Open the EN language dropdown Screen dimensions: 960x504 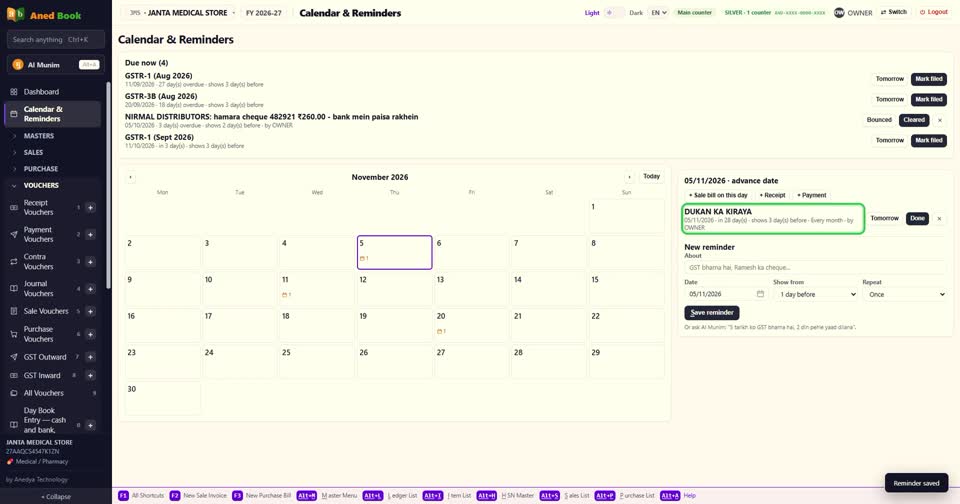tap(658, 12)
